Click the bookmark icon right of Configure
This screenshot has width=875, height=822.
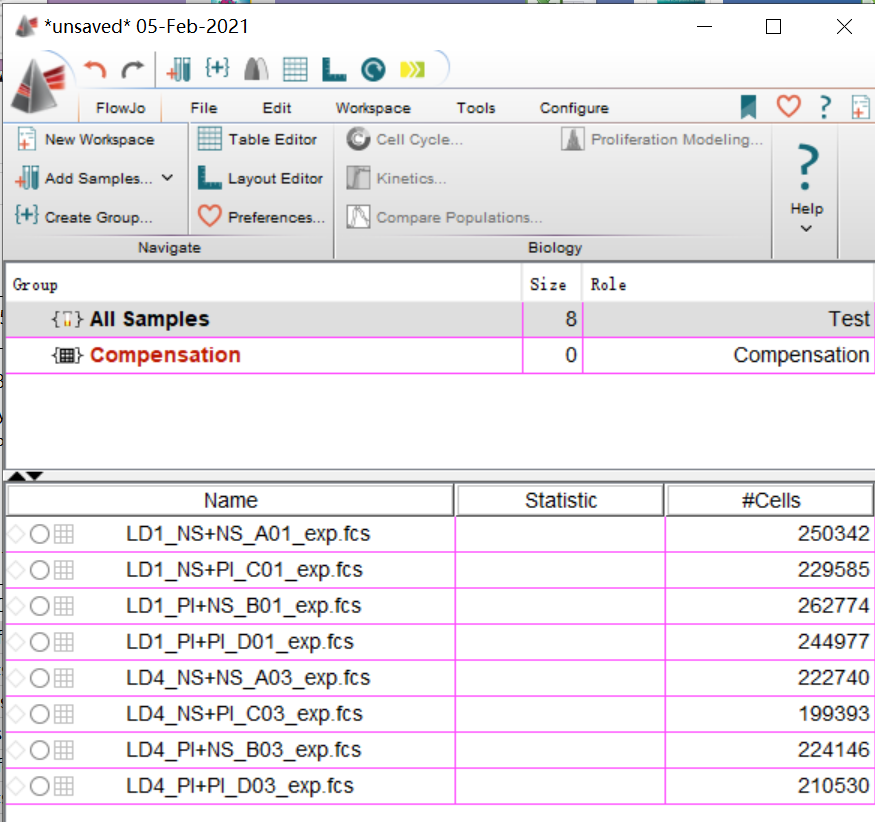click(x=748, y=106)
